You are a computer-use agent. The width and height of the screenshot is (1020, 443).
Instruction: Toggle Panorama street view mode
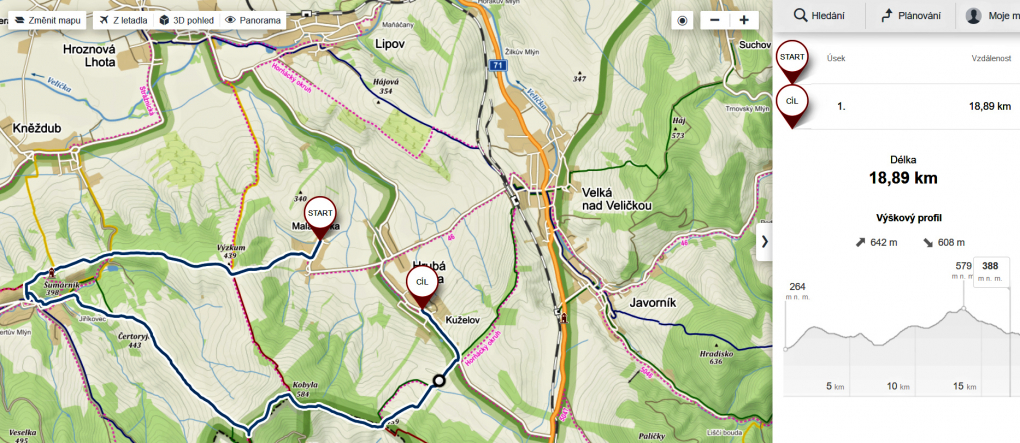(252, 20)
